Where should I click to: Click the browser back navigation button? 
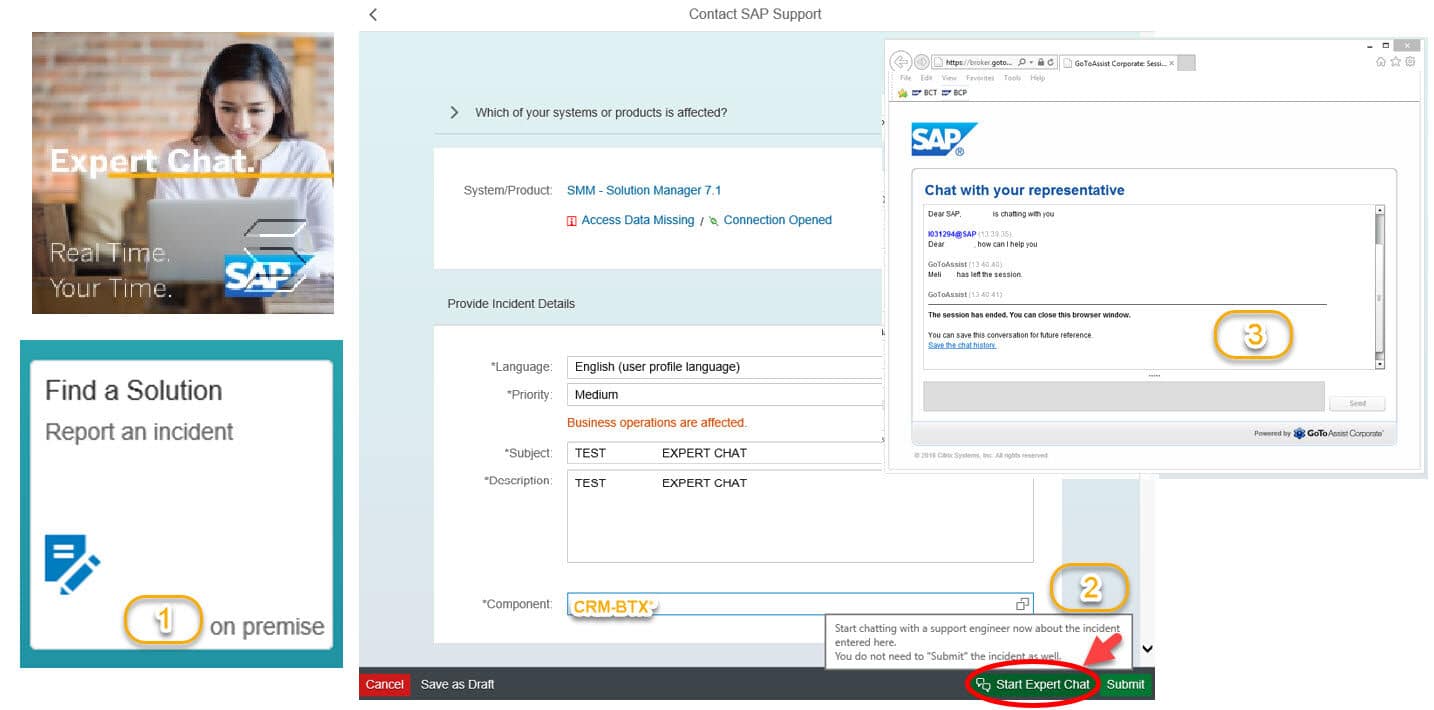(900, 62)
